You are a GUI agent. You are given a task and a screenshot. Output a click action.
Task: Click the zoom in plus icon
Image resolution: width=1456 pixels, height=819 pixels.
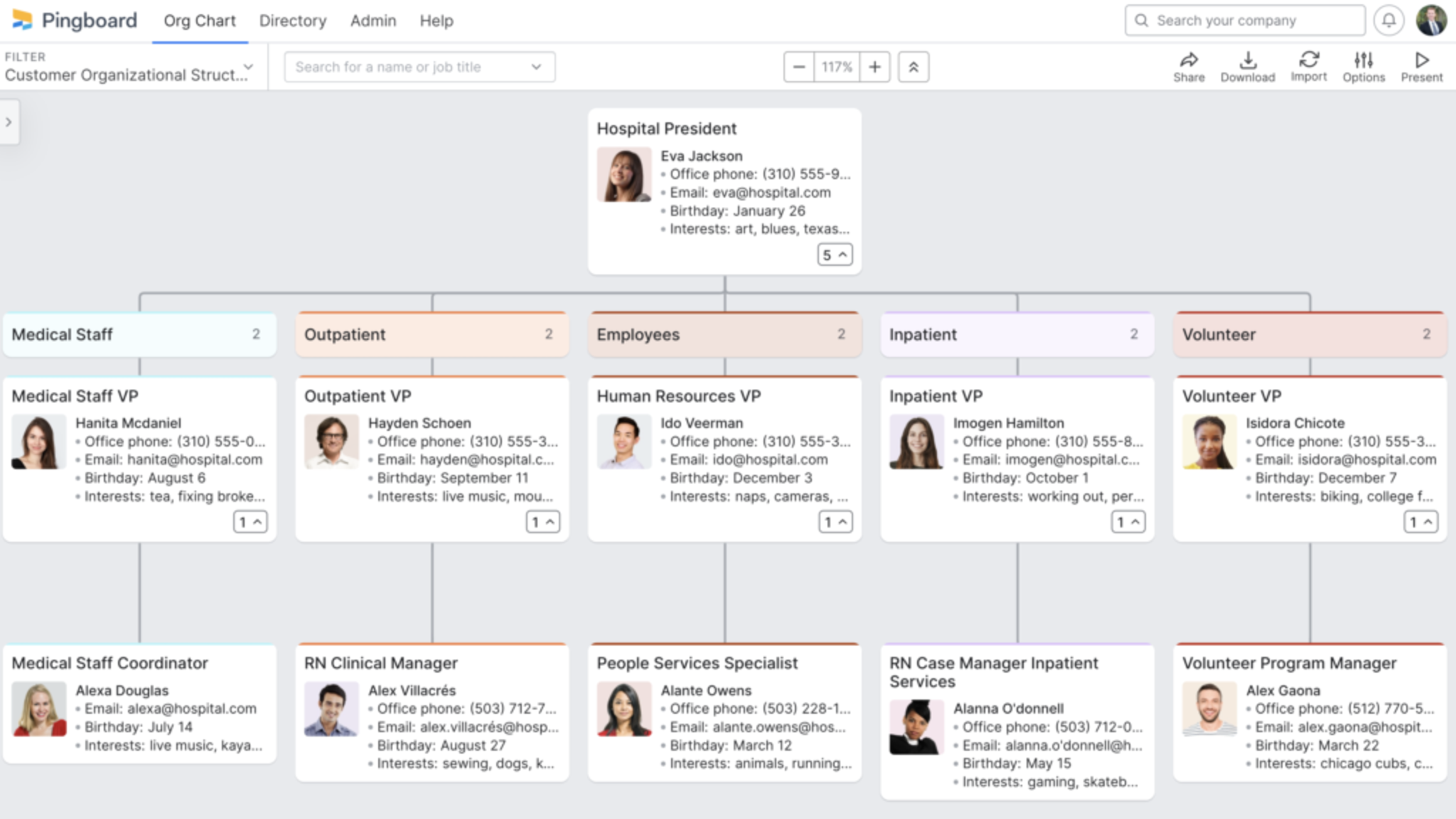(x=874, y=67)
